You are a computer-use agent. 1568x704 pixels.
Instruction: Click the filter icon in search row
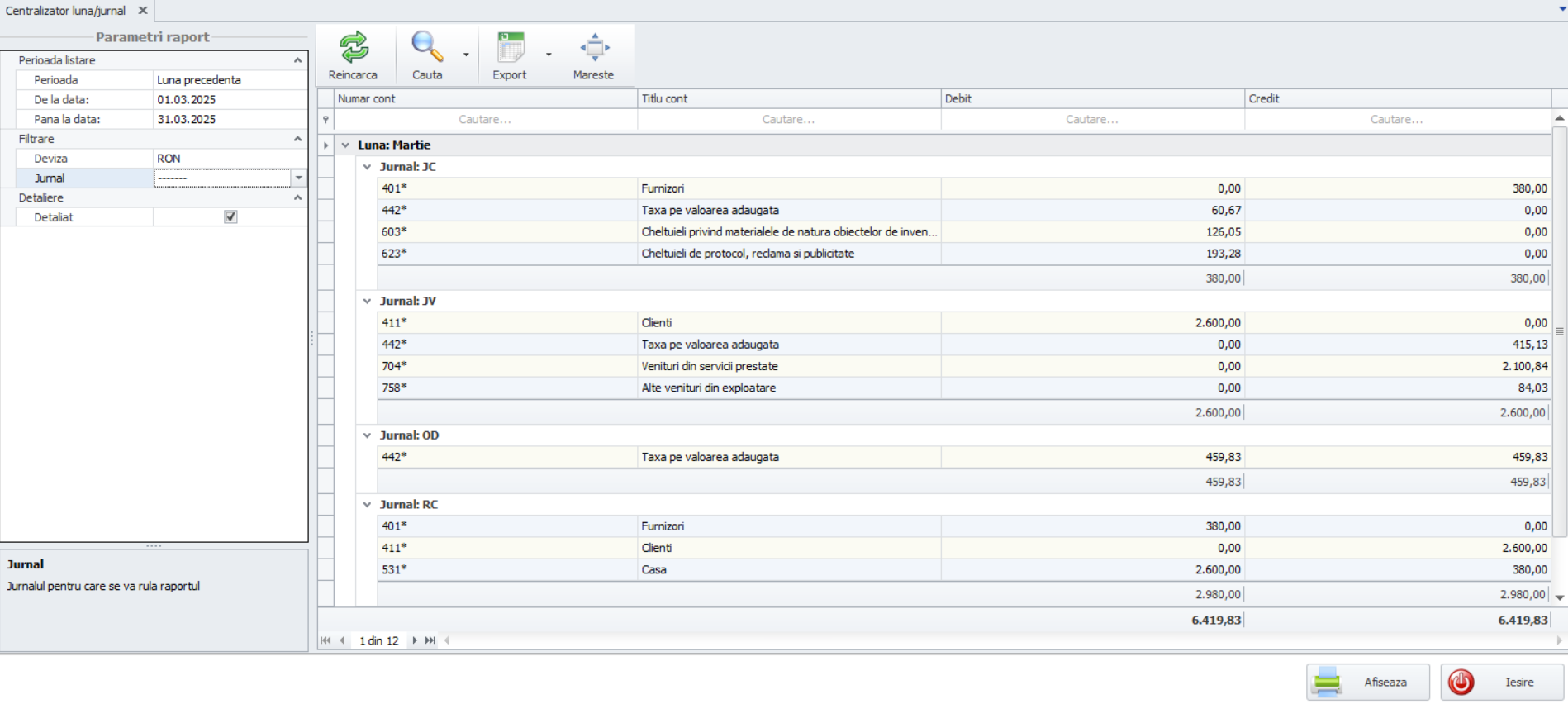(x=325, y=120)
